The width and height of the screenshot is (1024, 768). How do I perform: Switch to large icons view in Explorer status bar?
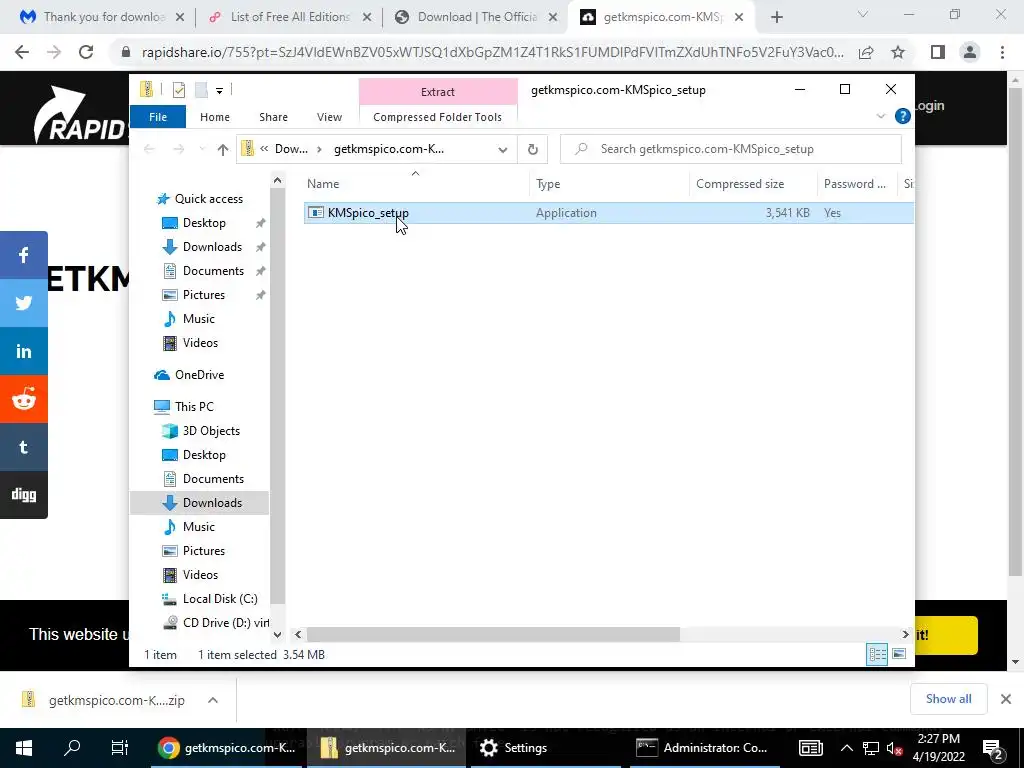click(899, 654)
